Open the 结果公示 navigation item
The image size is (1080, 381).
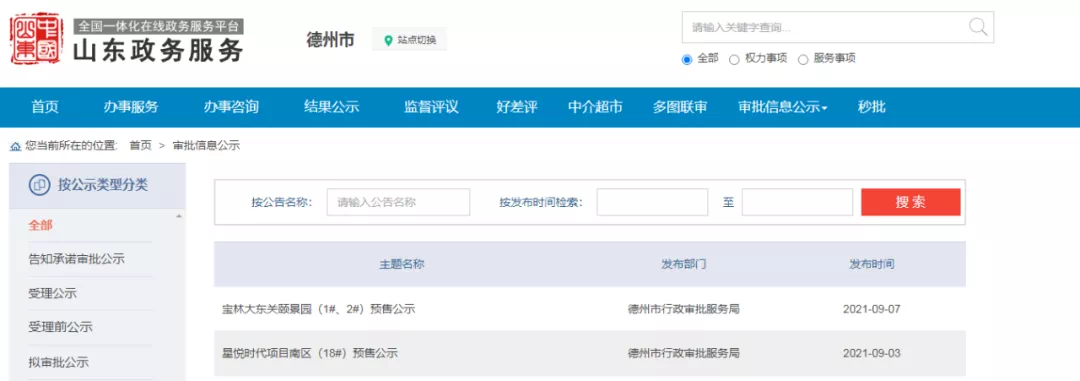pos(332,107)
